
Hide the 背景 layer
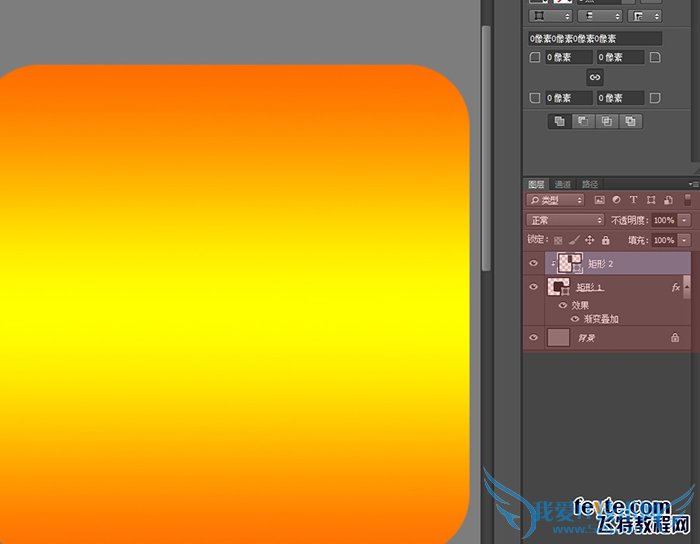coord(533,337)
